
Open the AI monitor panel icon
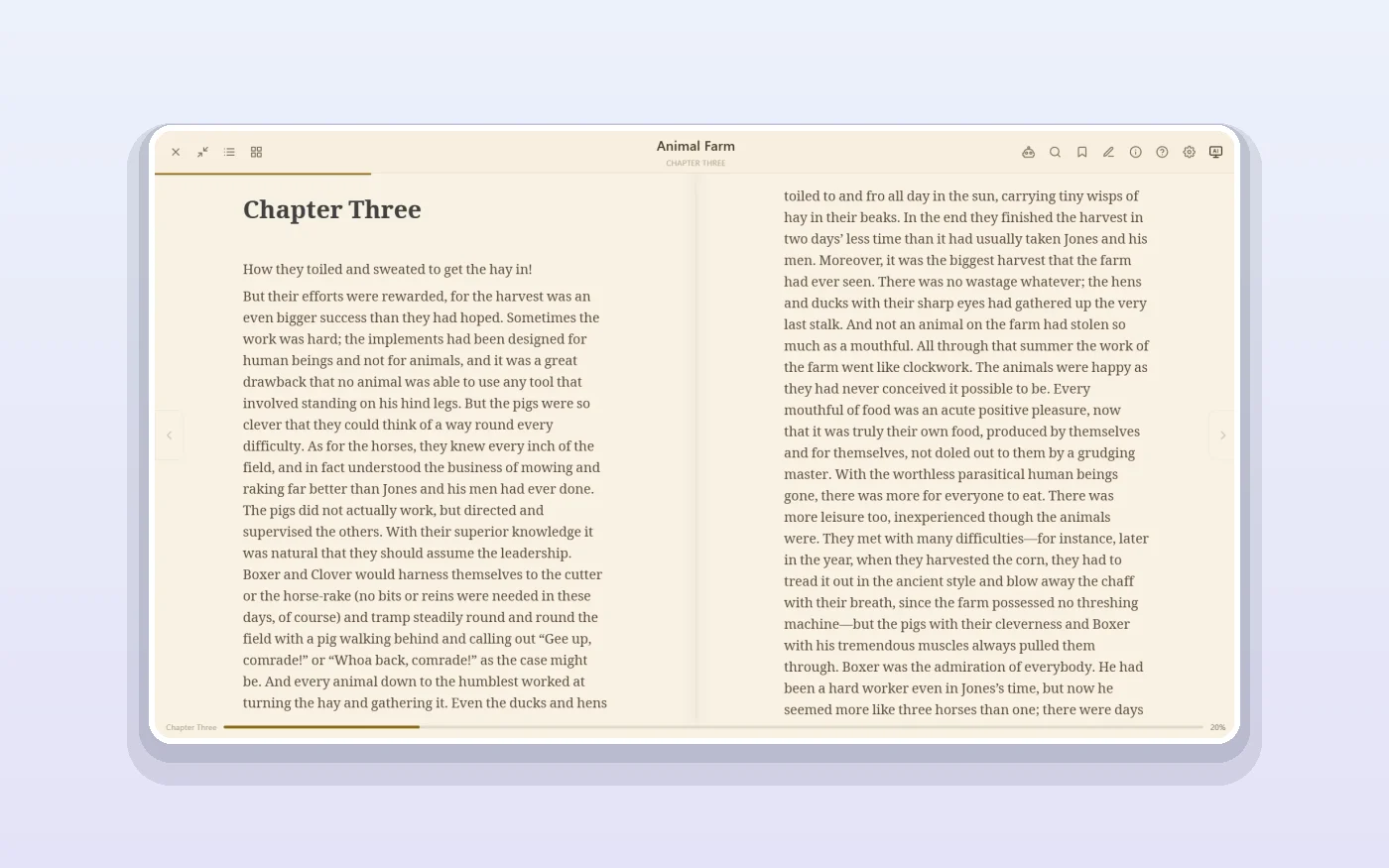pyautogui.click(x=1215, y=152)
